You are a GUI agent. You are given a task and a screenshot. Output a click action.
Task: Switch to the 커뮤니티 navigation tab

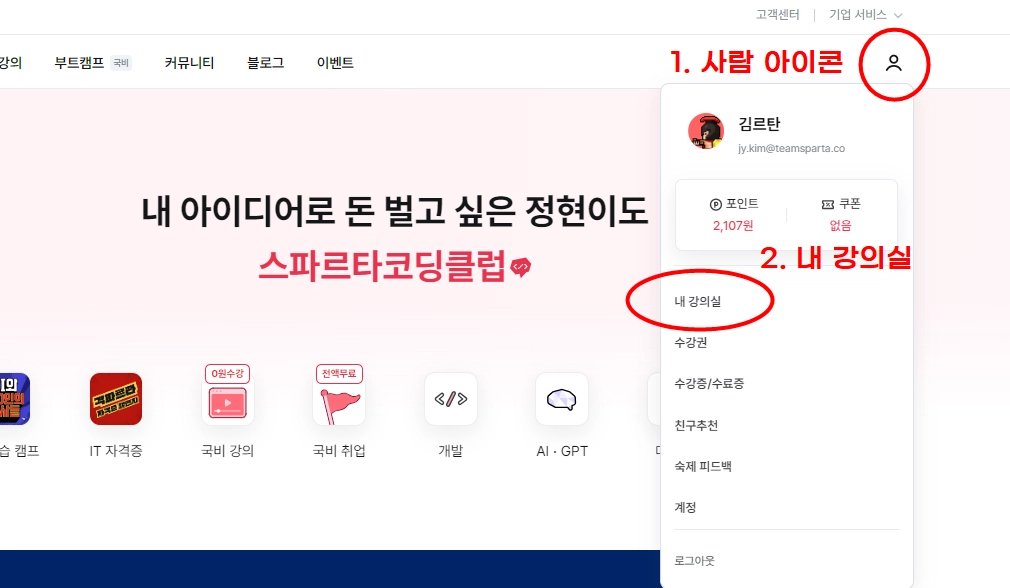pyautogui.click(x=189, y=62)
